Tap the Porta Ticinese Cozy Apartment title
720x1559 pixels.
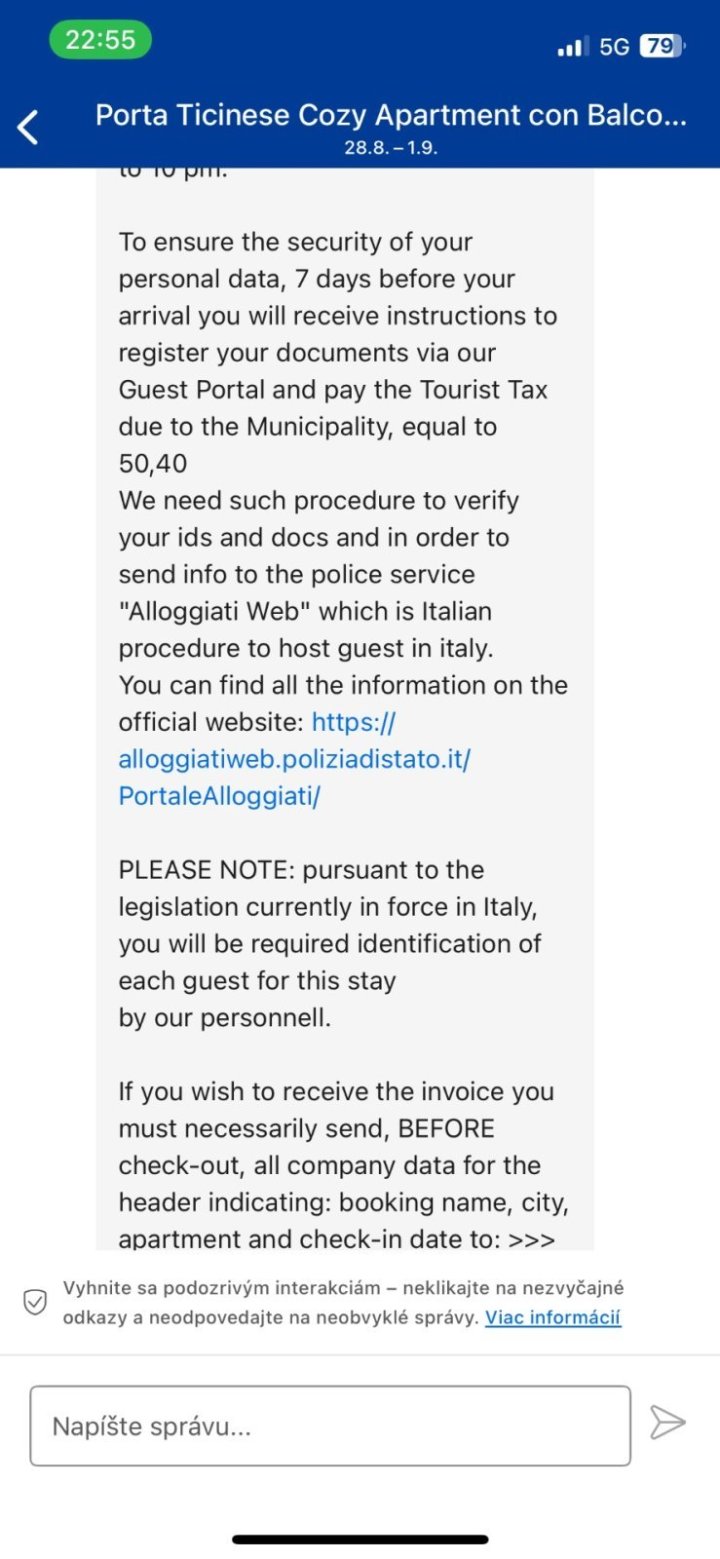pyautogui.click(x=391, y=116)
